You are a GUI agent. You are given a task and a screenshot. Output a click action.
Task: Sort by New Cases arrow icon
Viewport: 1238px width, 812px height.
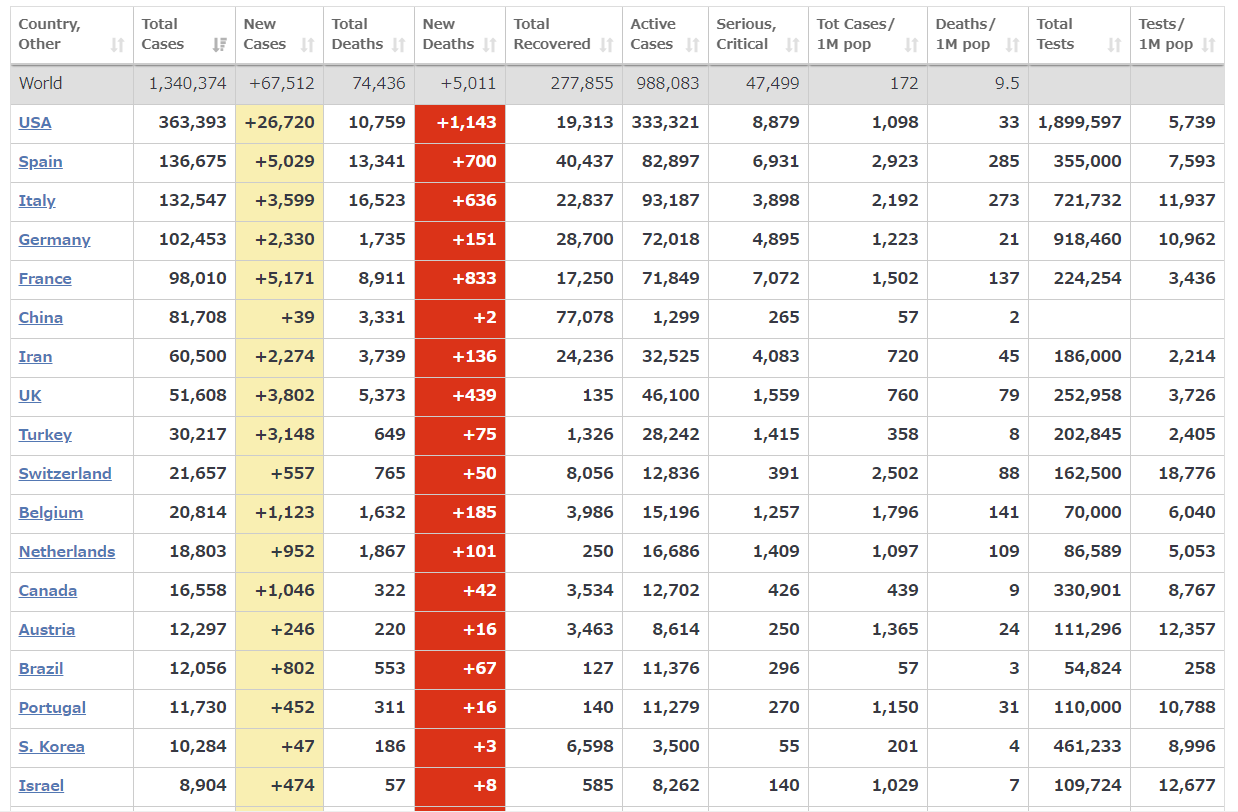308,45
